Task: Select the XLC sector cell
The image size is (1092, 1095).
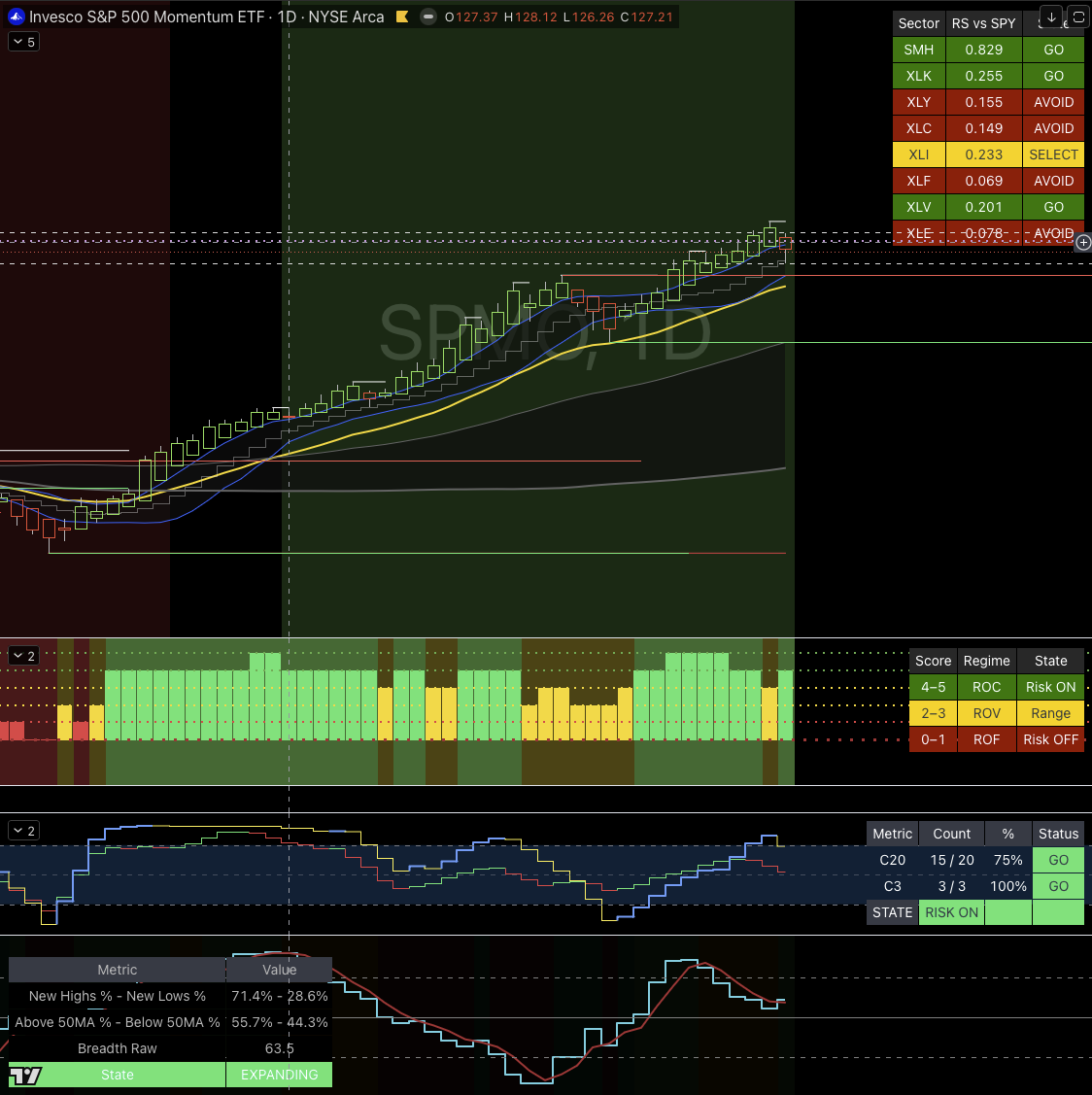Action: [x=918, y=128]
